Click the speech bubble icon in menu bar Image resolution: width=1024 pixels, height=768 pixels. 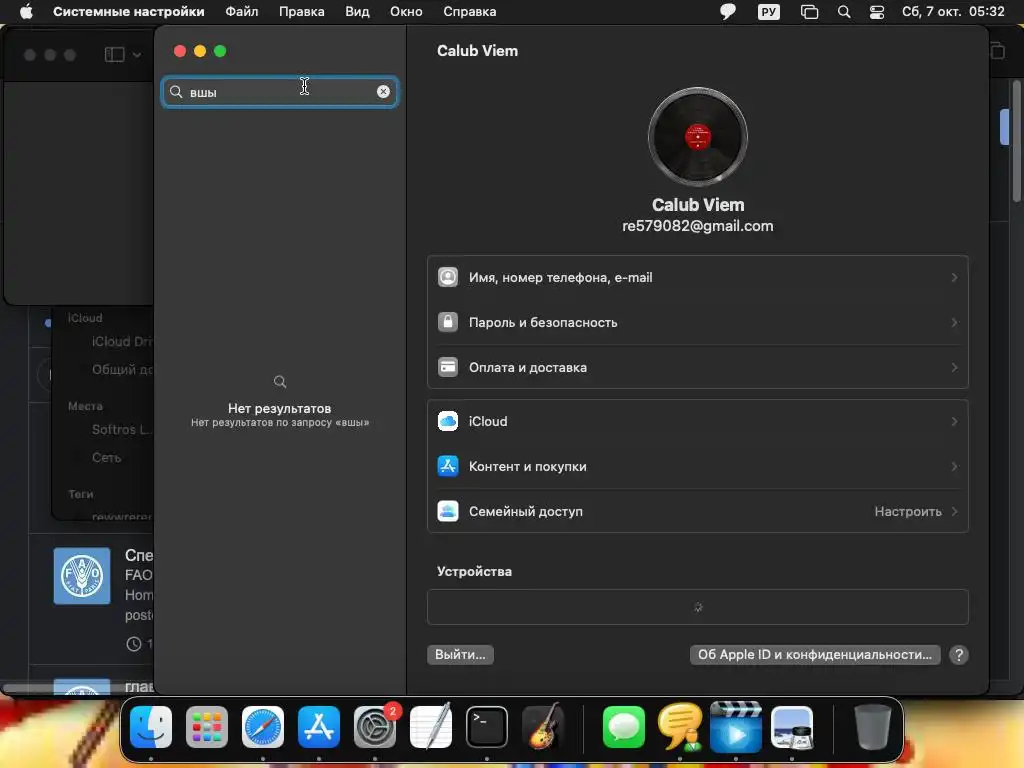[728, 12]
